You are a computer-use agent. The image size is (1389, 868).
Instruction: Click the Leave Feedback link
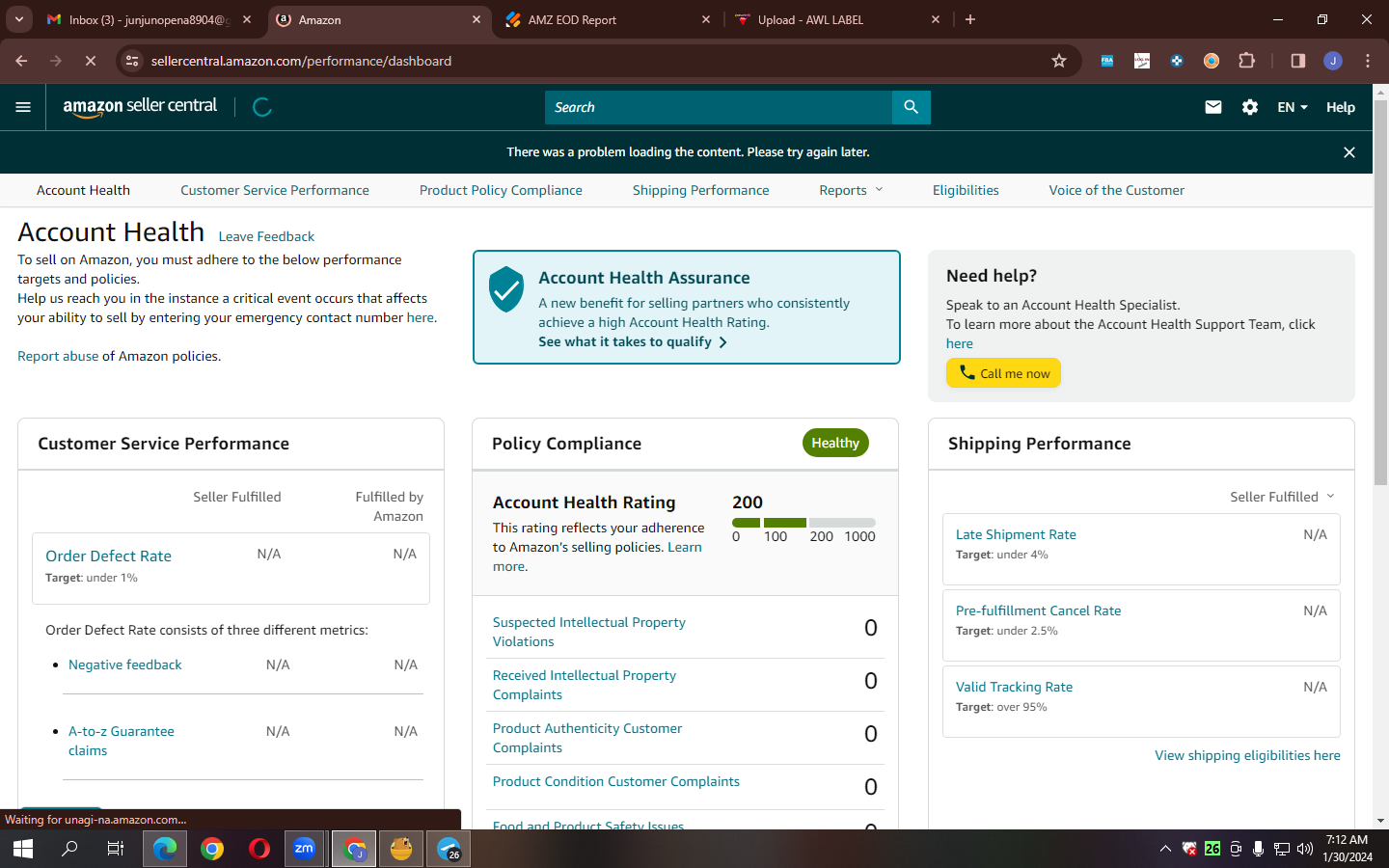[266, 236]
